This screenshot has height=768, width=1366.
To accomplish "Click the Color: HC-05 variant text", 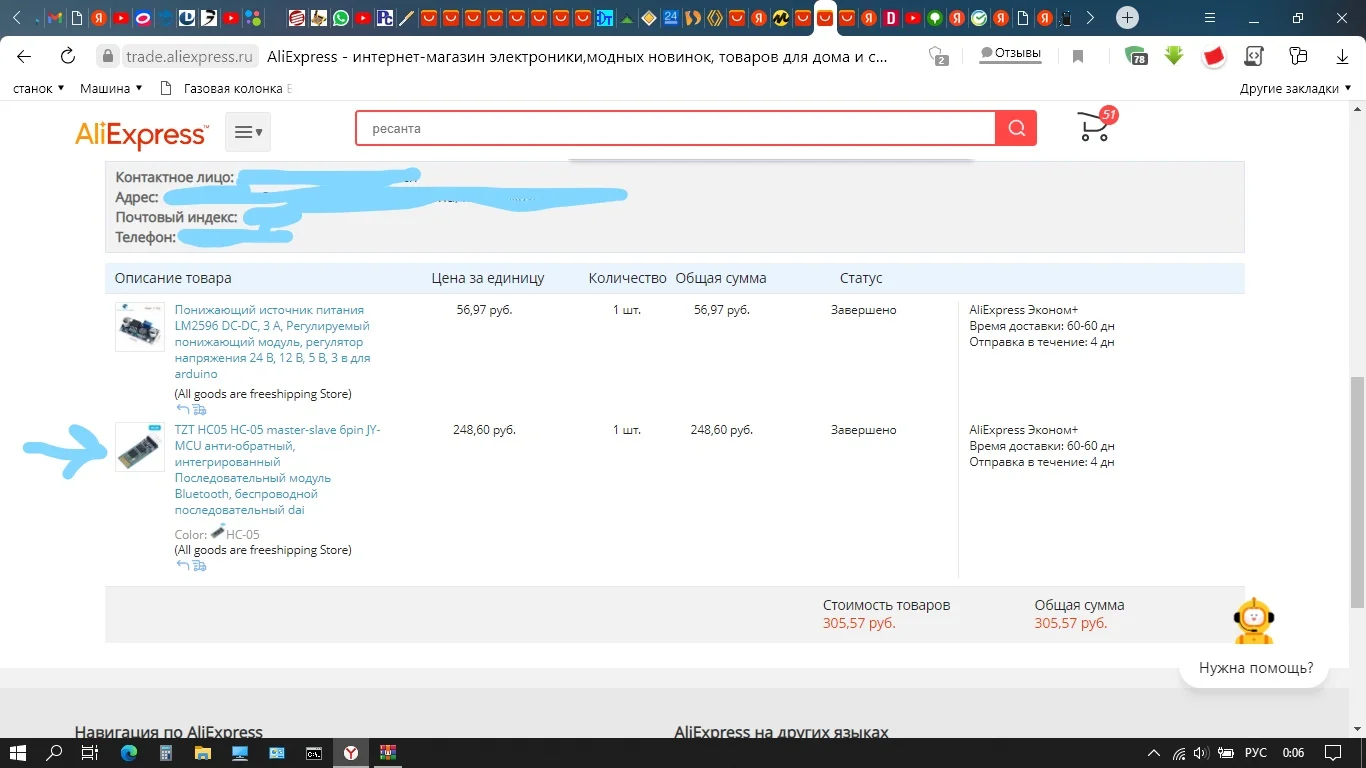I will pos(217,534).
